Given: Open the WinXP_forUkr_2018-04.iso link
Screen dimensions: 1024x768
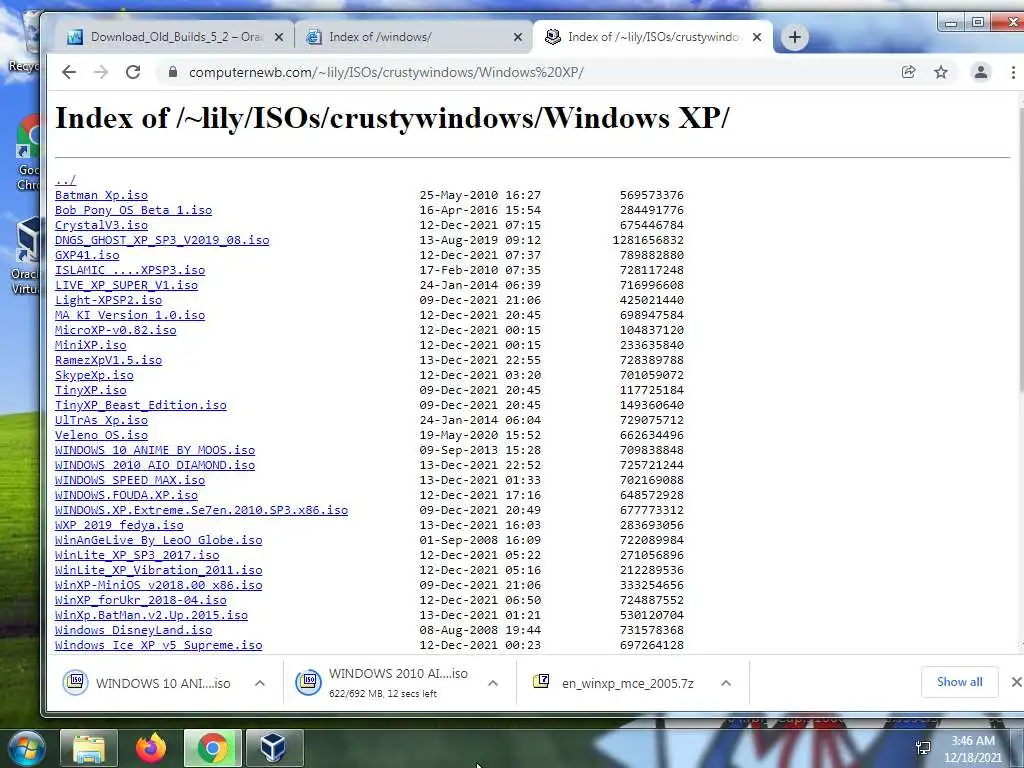Looking at the screenshot, I should point(140,601).
